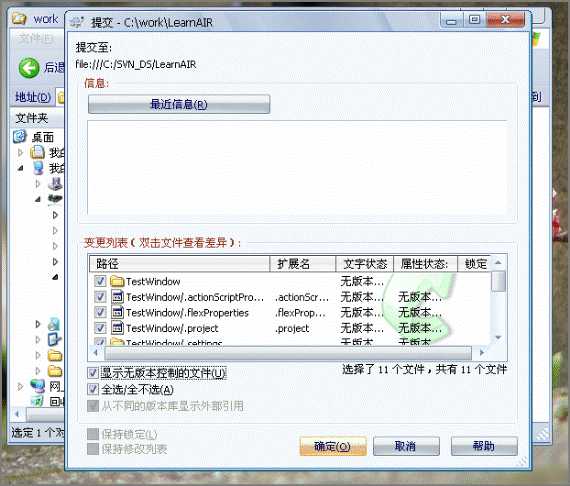Expand the tree node below Desktop in work window
Viewport: 570px width, 486px height.
tap(21, 153)
